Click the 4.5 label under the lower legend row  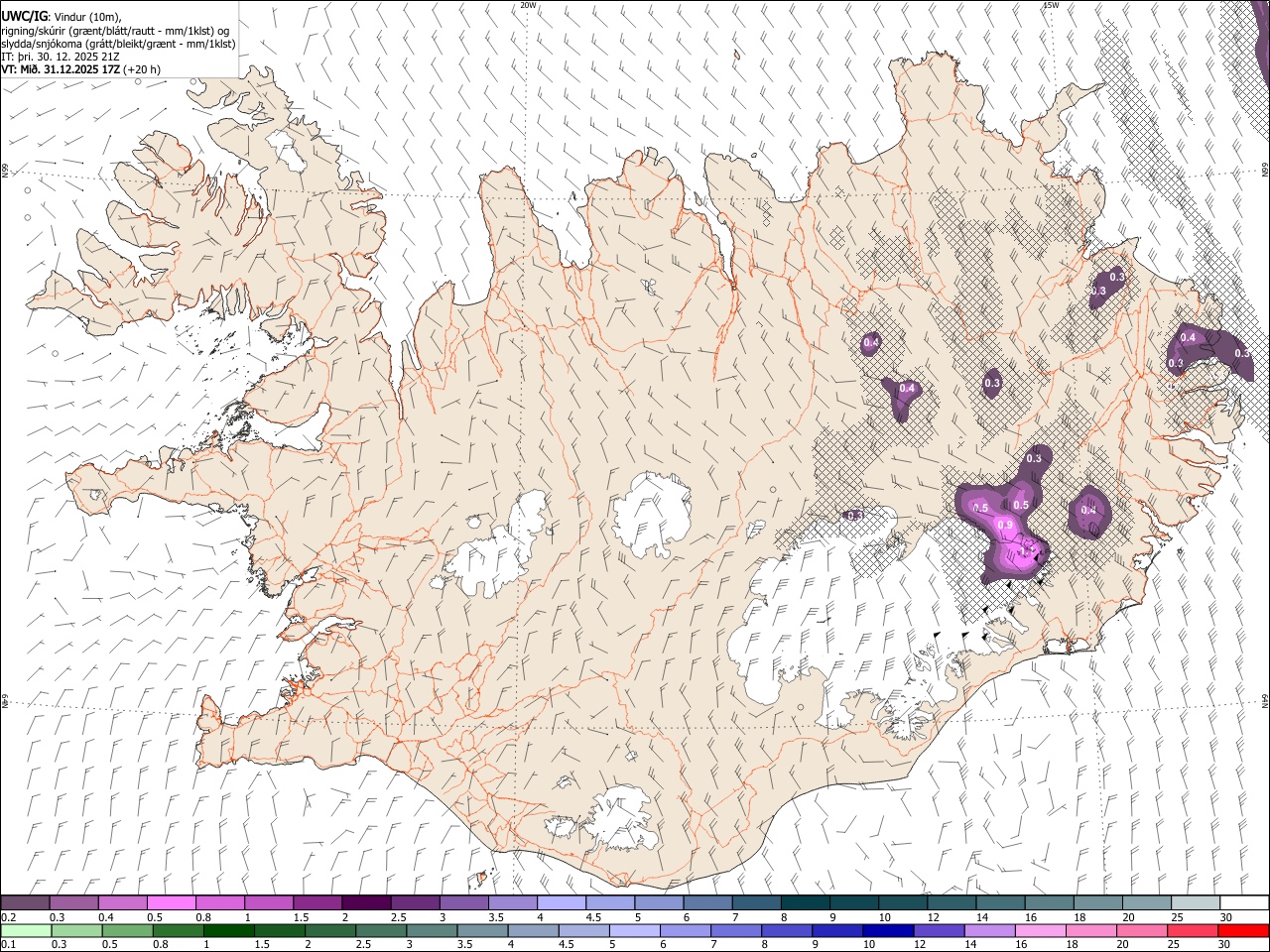click(567, 944)
